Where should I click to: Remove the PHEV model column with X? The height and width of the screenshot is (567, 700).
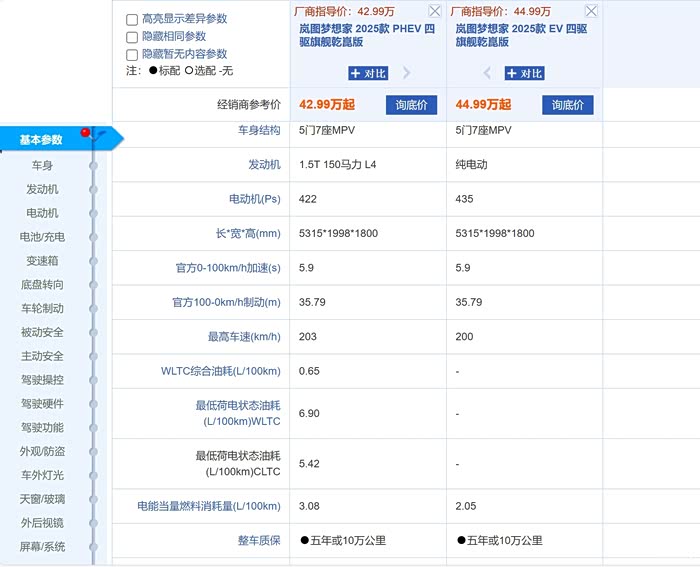click(434, 11)
